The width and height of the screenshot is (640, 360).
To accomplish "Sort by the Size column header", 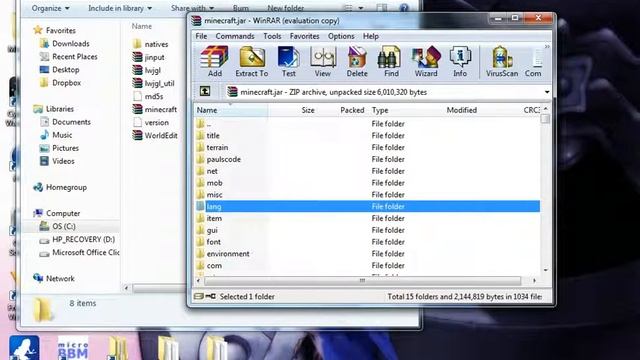I will pos(308,110).
